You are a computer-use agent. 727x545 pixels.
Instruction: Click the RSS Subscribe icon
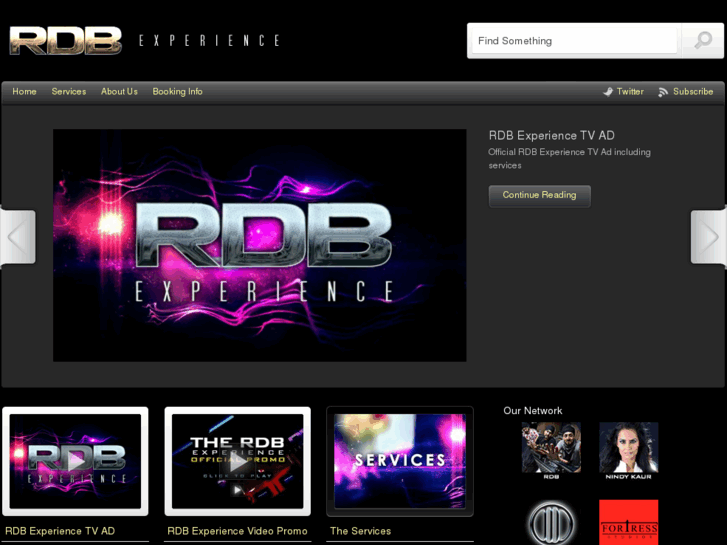tap(663, 92)
